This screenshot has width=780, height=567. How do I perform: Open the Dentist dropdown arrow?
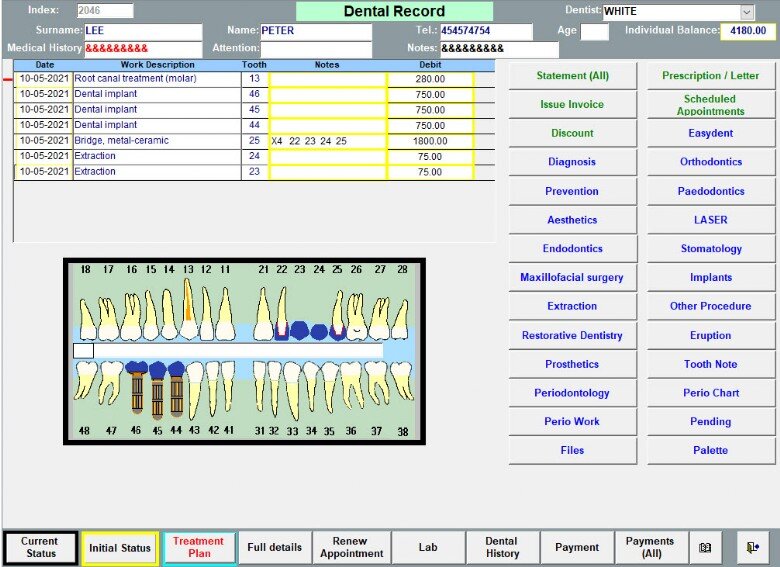pos(747,11)
